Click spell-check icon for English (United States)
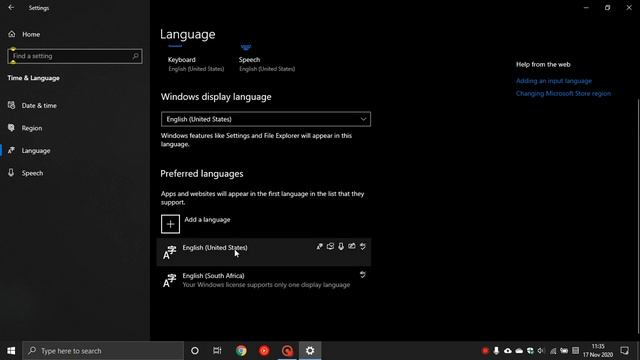Image resolution: width=640 pixels, height=360 pixels. 362,246
